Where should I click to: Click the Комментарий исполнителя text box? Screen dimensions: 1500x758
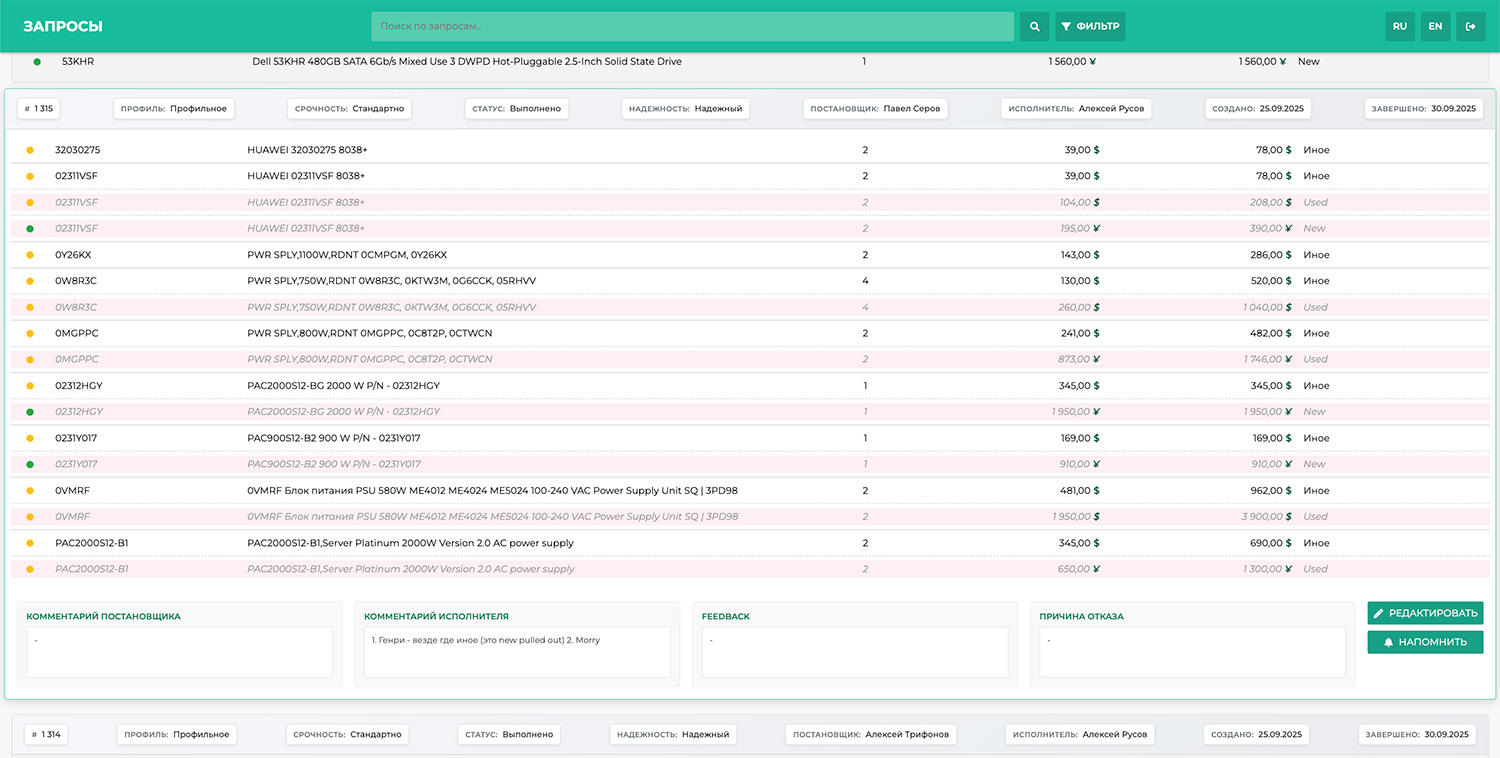coord(517,651)
